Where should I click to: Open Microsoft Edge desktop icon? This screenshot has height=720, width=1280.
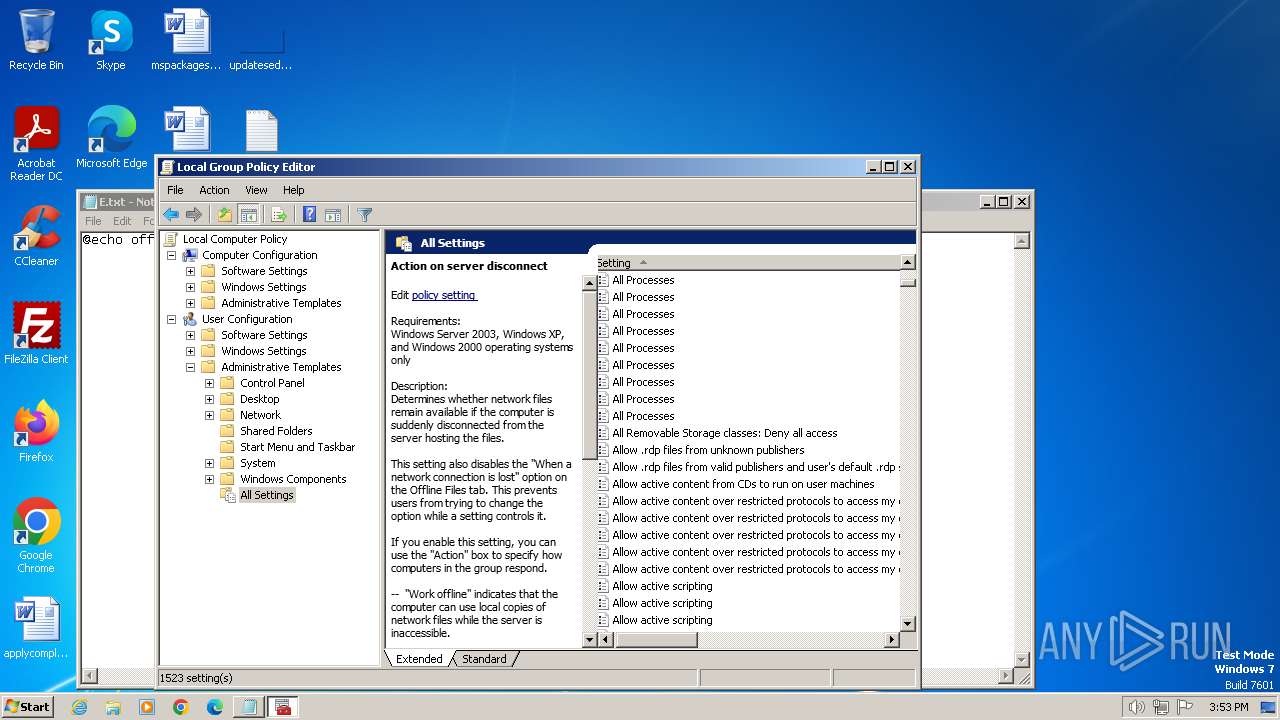(x=111, y=137)
